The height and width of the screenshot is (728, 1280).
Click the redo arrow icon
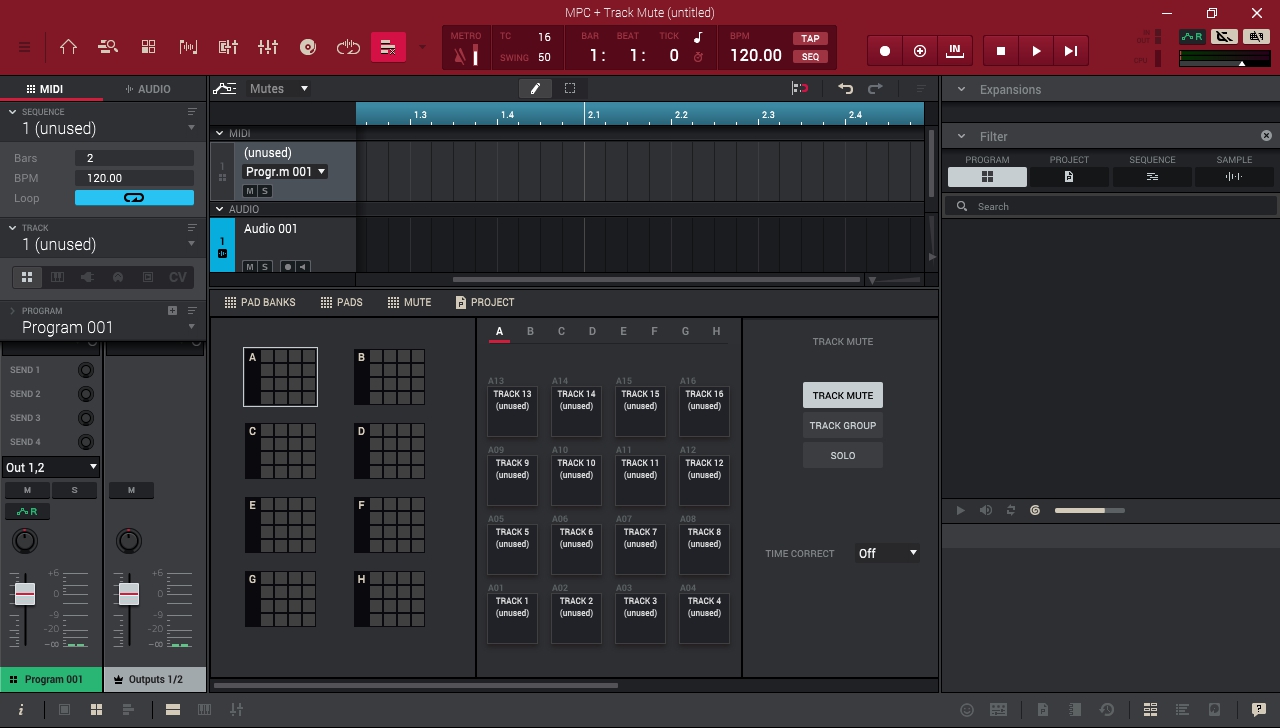click(x=875, y=88)
